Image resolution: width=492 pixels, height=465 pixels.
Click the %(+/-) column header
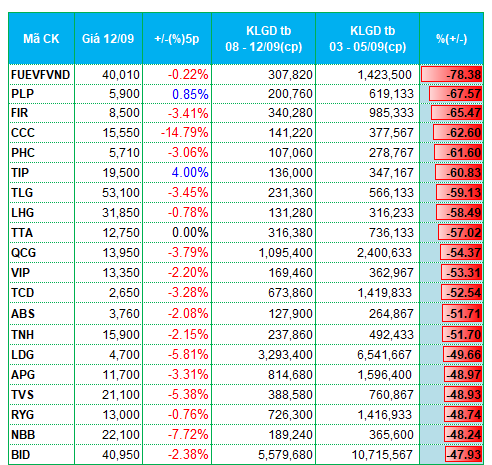452,39
